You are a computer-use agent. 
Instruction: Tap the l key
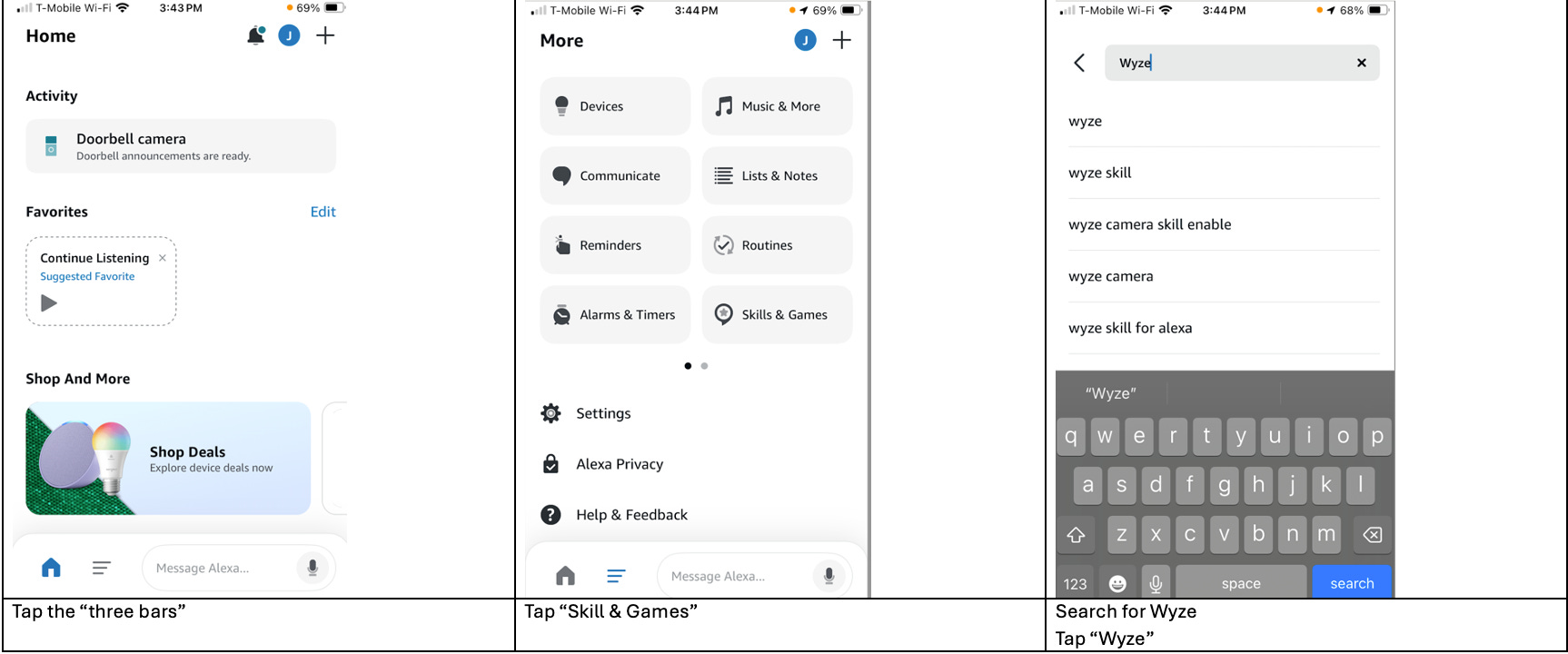tap(1360, 484)
